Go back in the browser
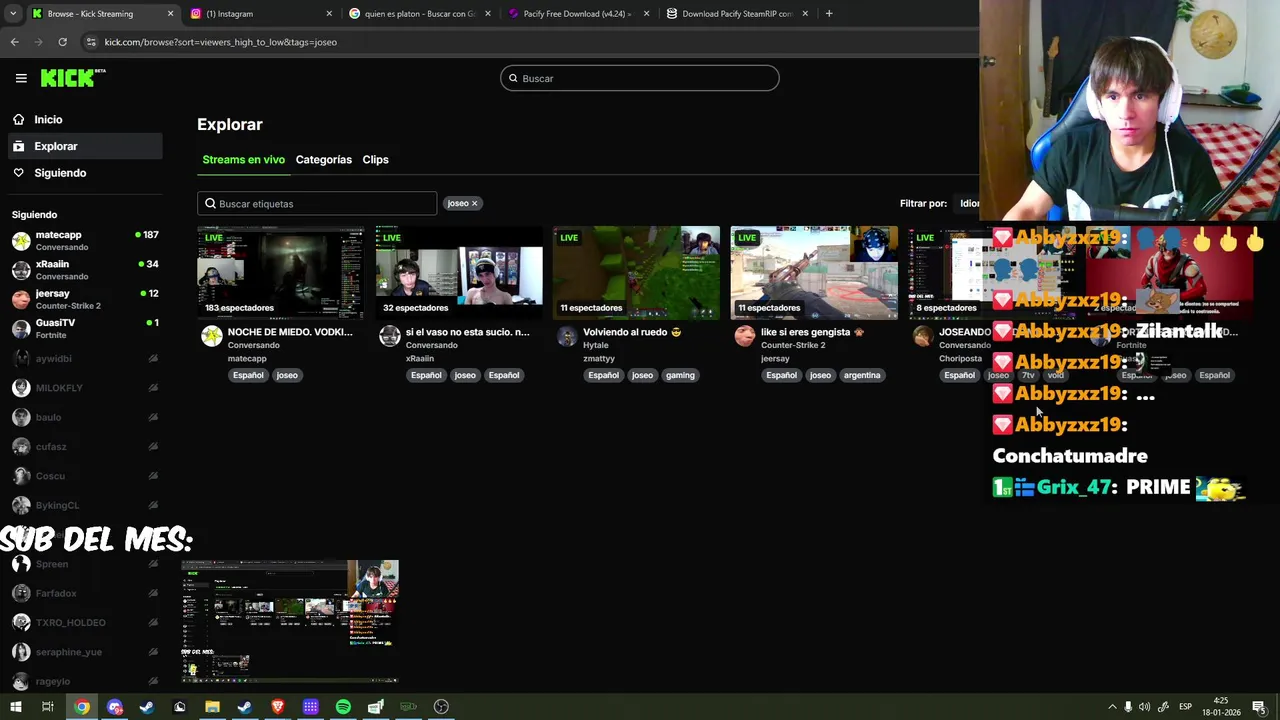The width and height of the screenshot is (1280, 720). pos(15,42)
